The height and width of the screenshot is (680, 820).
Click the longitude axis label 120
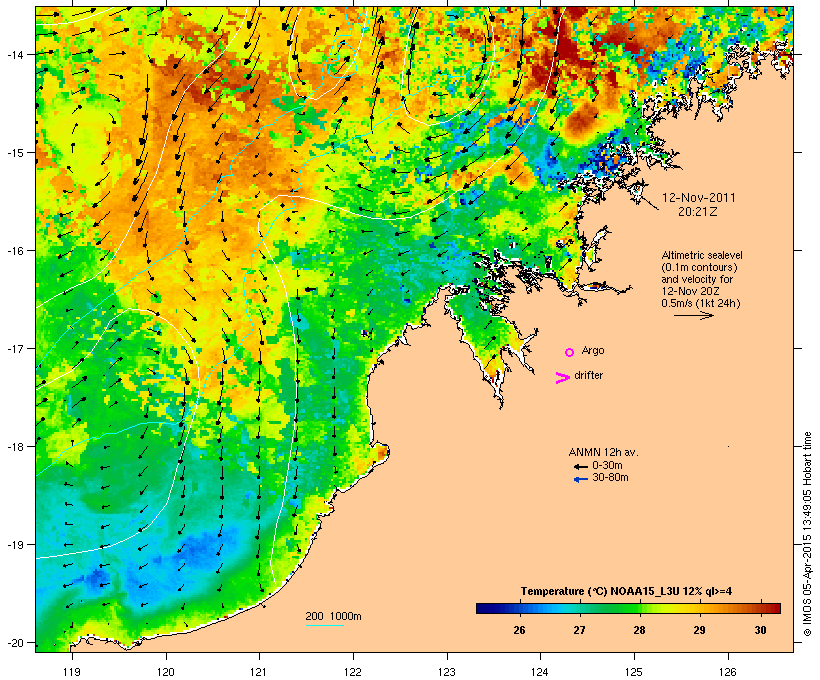click(166, 672)
